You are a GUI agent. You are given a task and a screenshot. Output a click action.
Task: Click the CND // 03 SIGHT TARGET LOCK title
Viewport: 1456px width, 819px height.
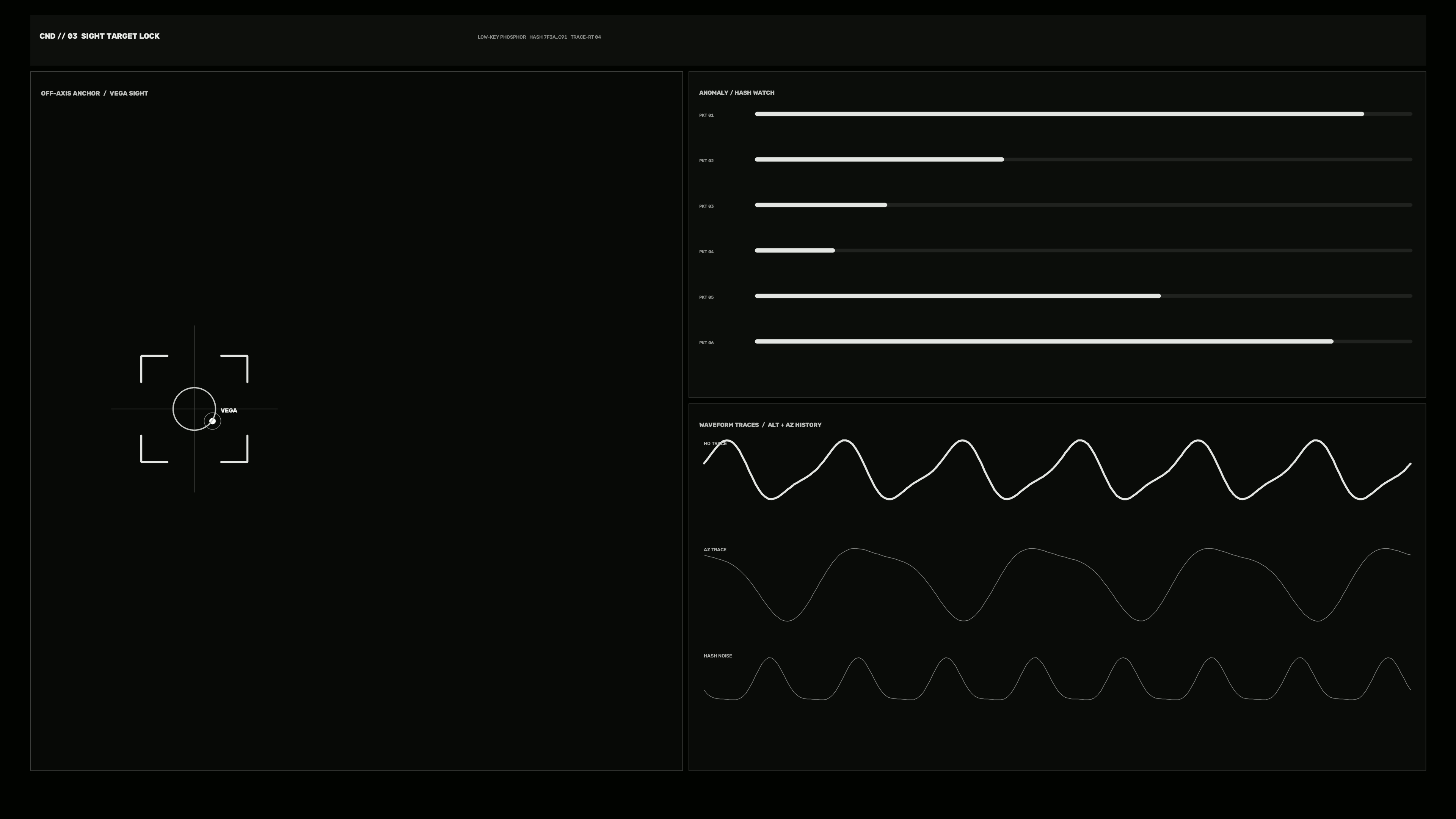click(99, 36)
